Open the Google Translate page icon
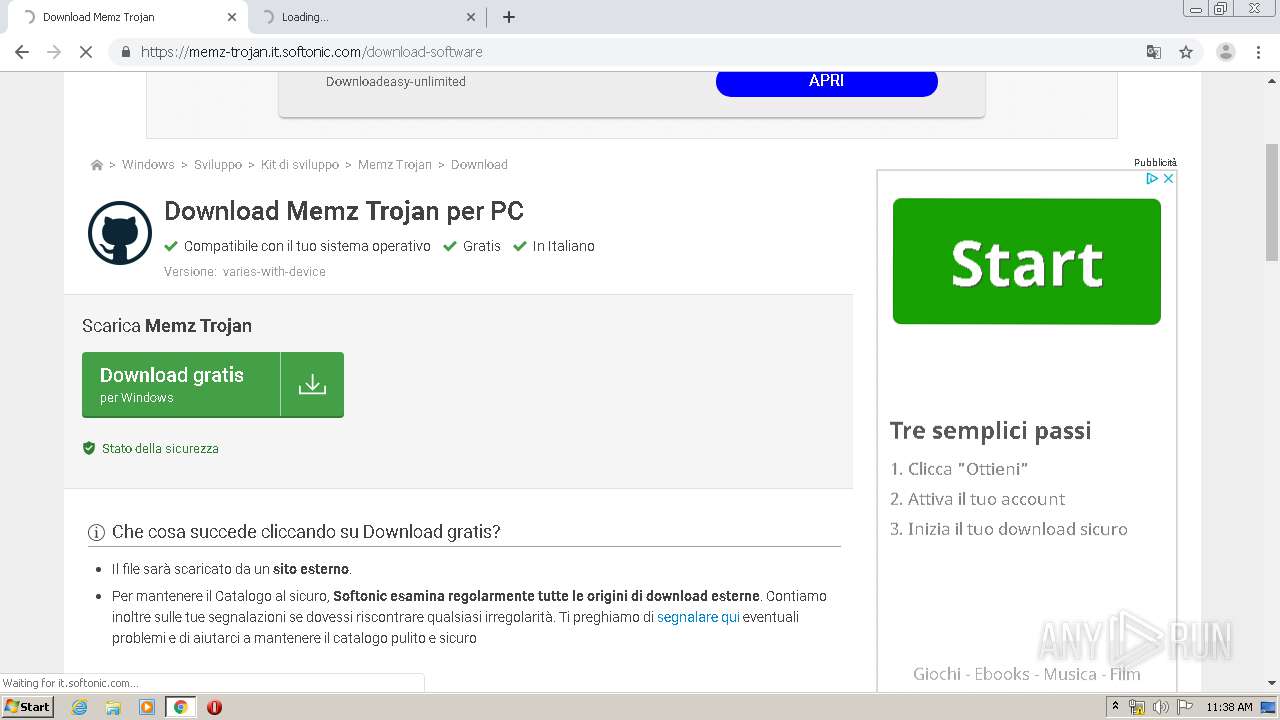 [1154, 52]
